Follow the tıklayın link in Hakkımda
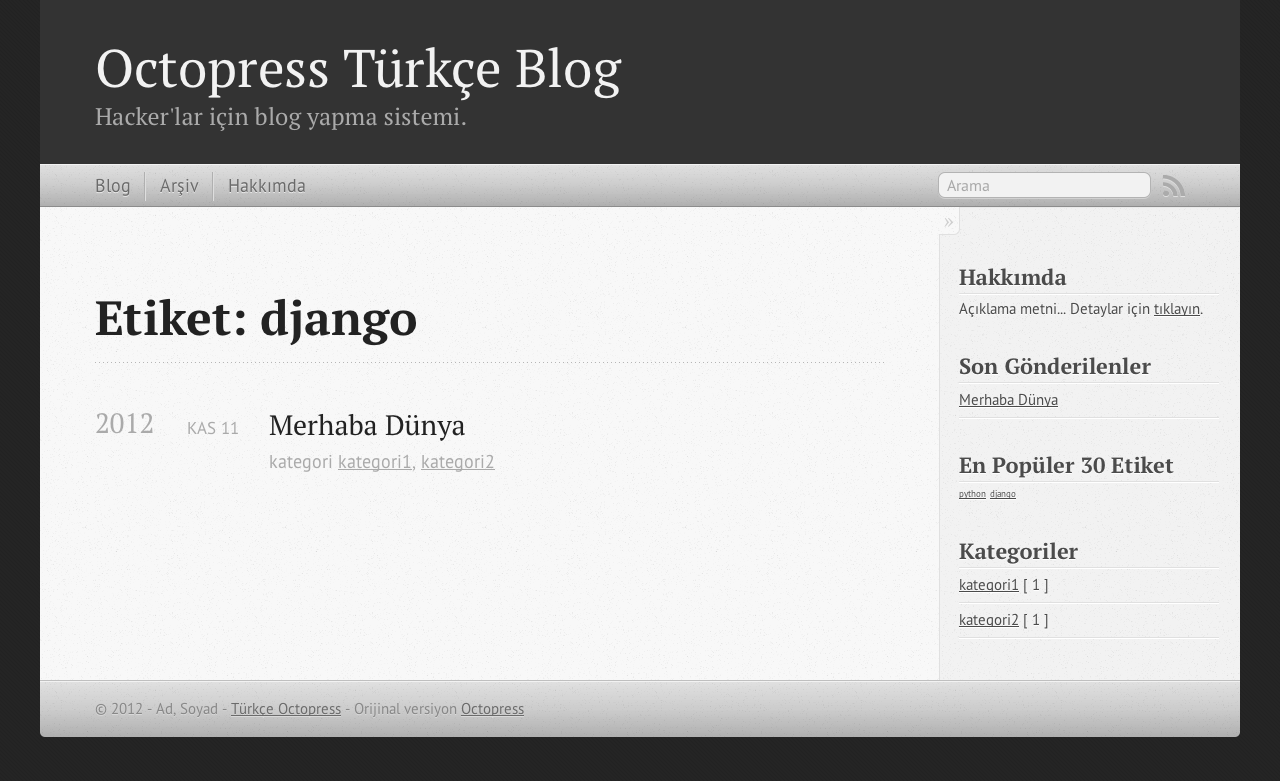Image resolution: width=1280 pixels, height=781 pixels. [x=1177, y=309]
